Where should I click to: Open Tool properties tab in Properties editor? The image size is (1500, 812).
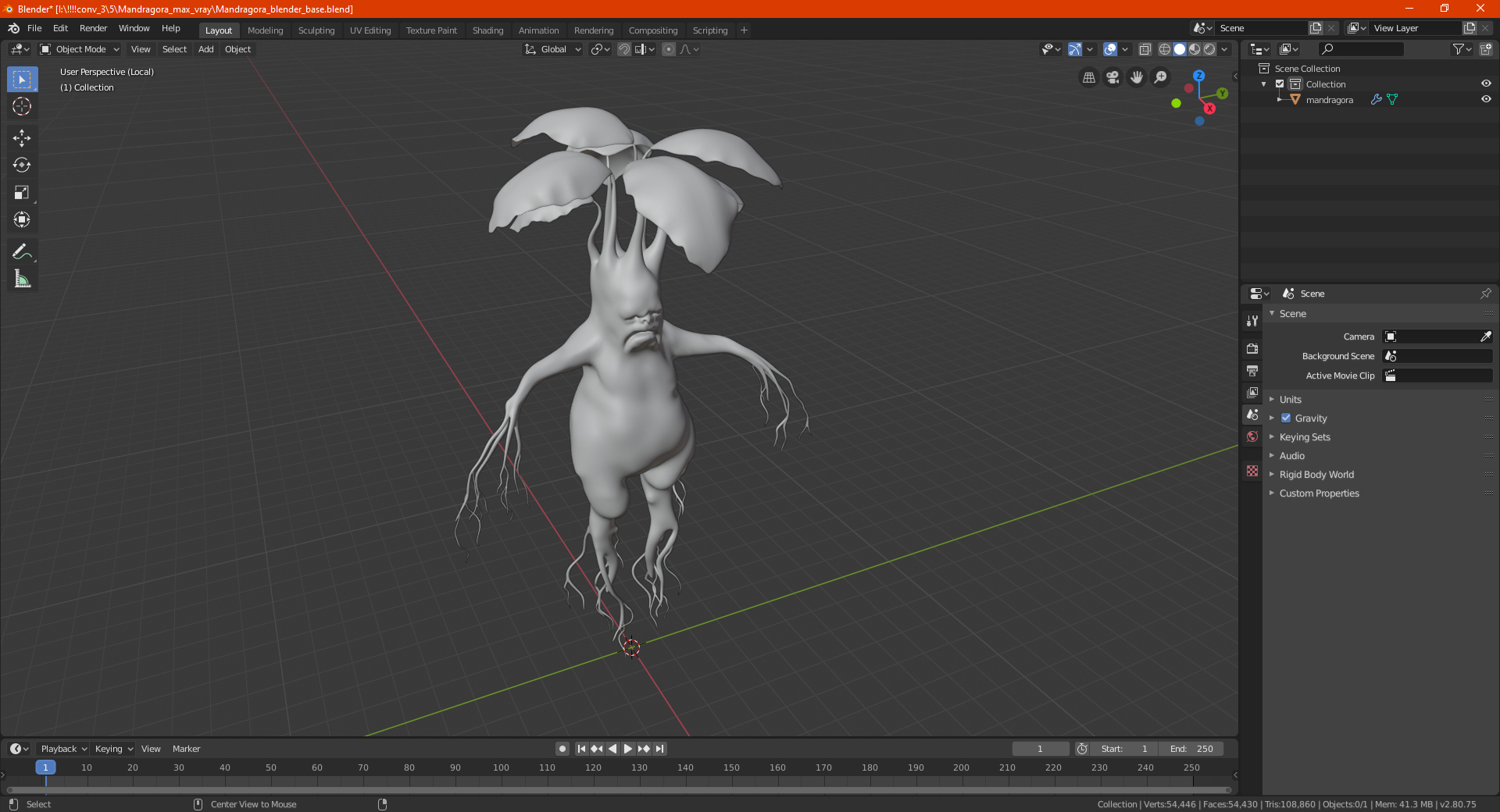tap(1252, 321)
